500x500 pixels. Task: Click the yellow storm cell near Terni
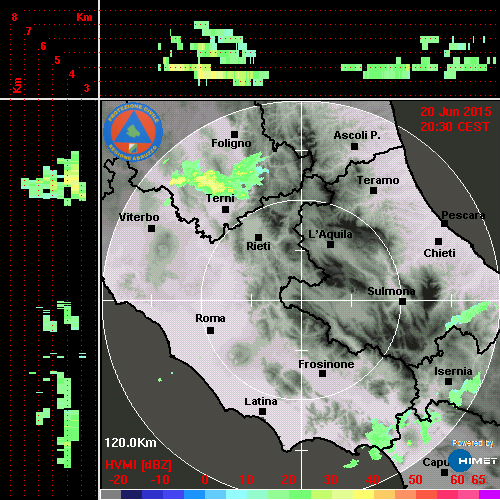[208, 179]
